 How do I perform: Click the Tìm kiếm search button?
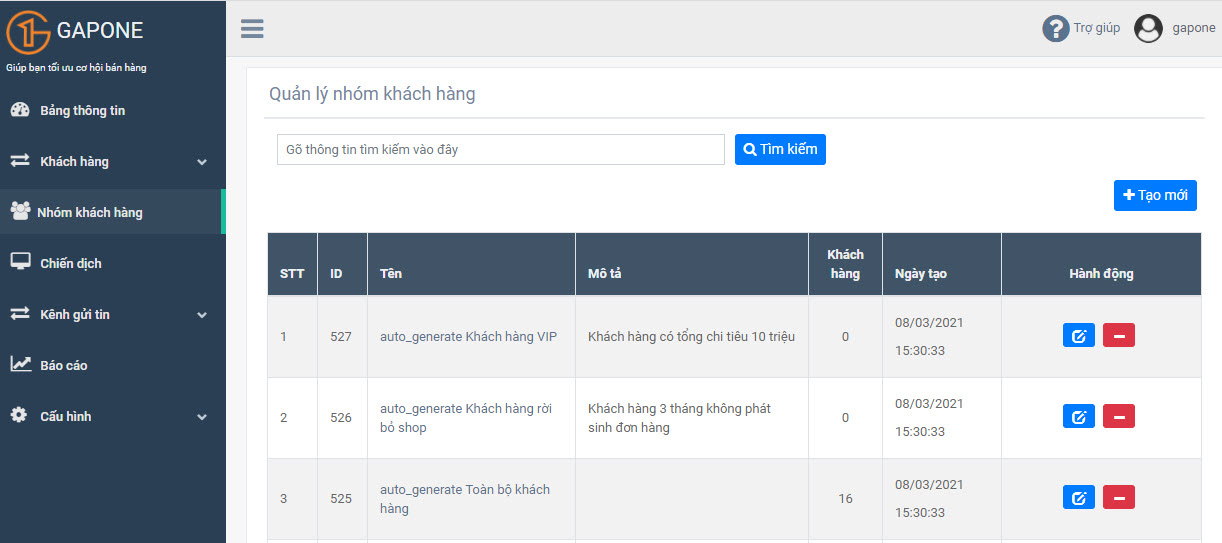tap(780, 150)
